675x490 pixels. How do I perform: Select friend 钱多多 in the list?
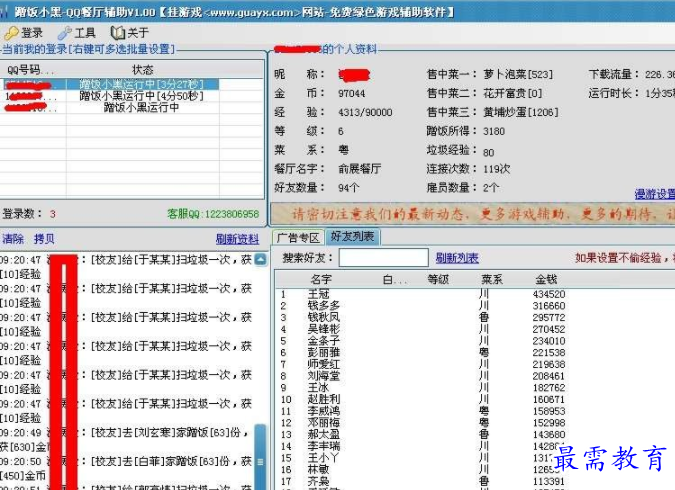click(324, 306)
